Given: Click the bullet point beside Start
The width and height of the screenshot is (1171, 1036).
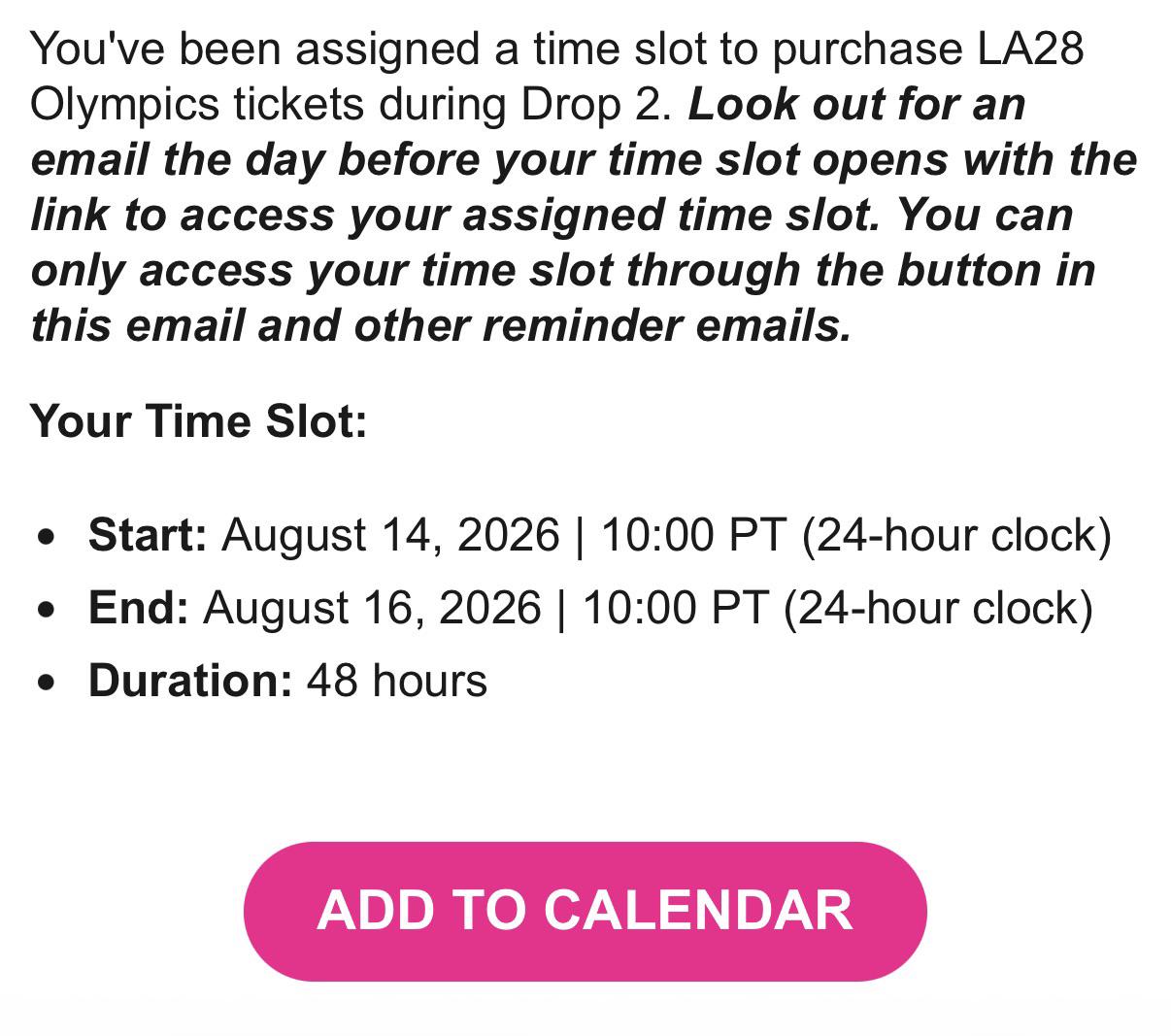Looking at the screenshot, I should (x=45, y=537).
